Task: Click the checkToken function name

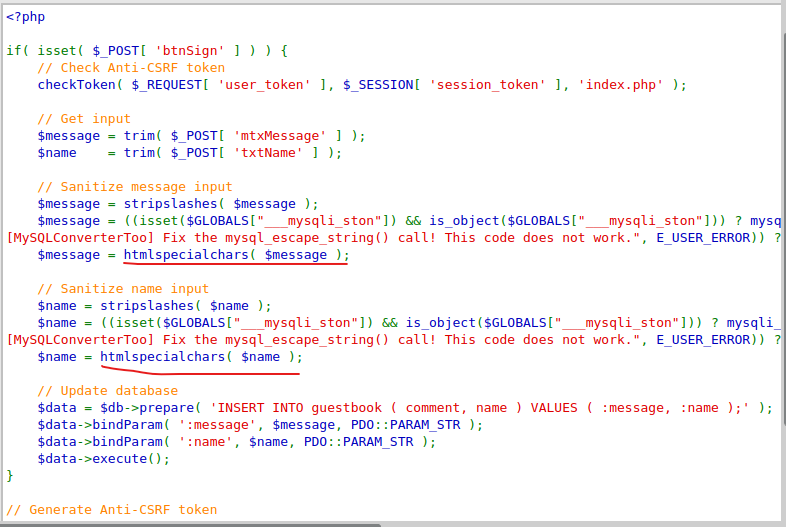Action: [77, 85]
